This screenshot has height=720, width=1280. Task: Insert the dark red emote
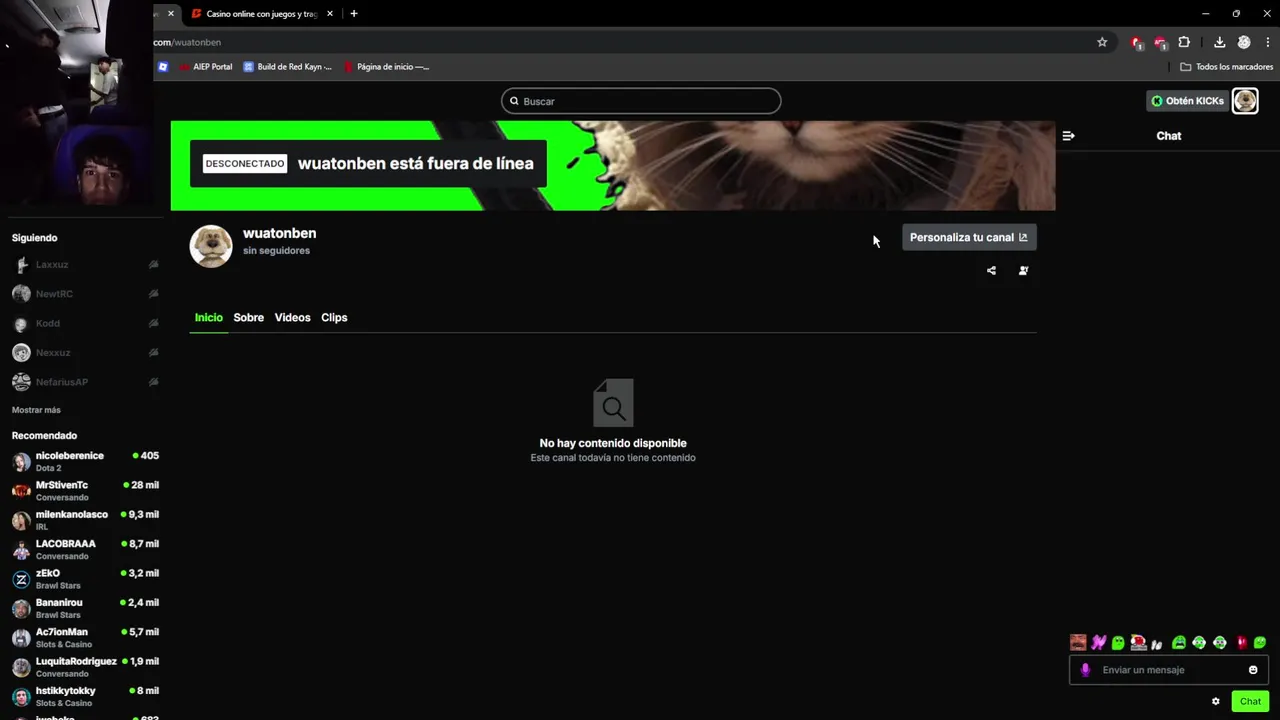[x=1241, y=643]
